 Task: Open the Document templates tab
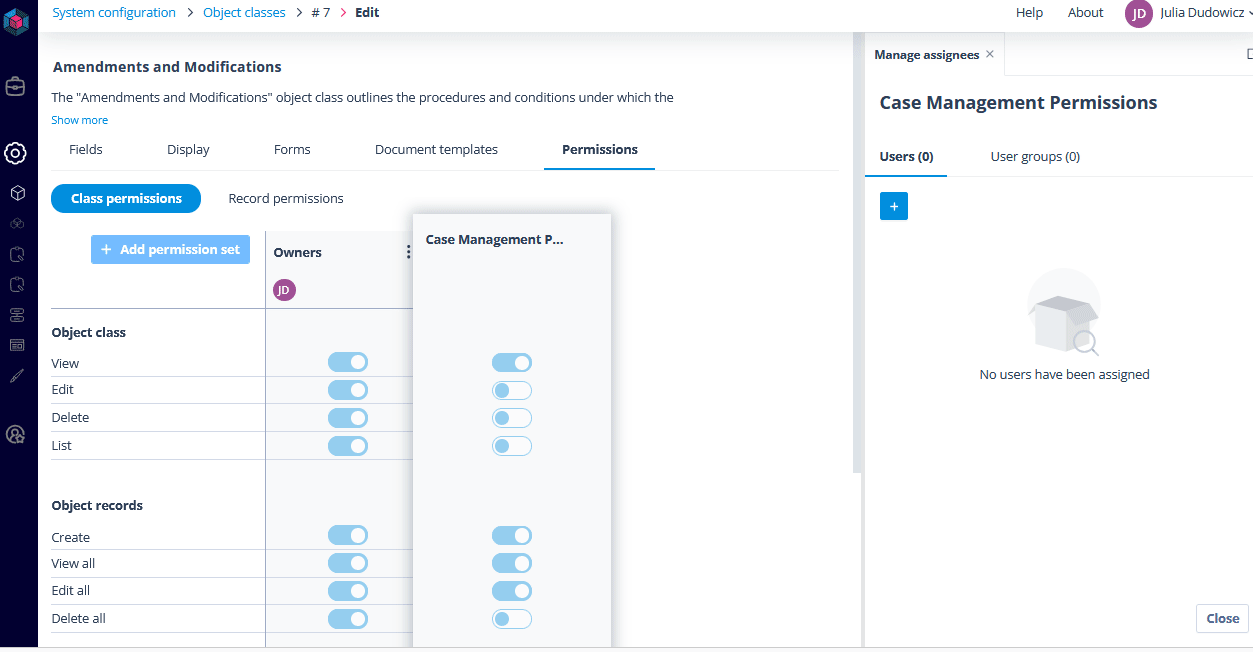436,149
